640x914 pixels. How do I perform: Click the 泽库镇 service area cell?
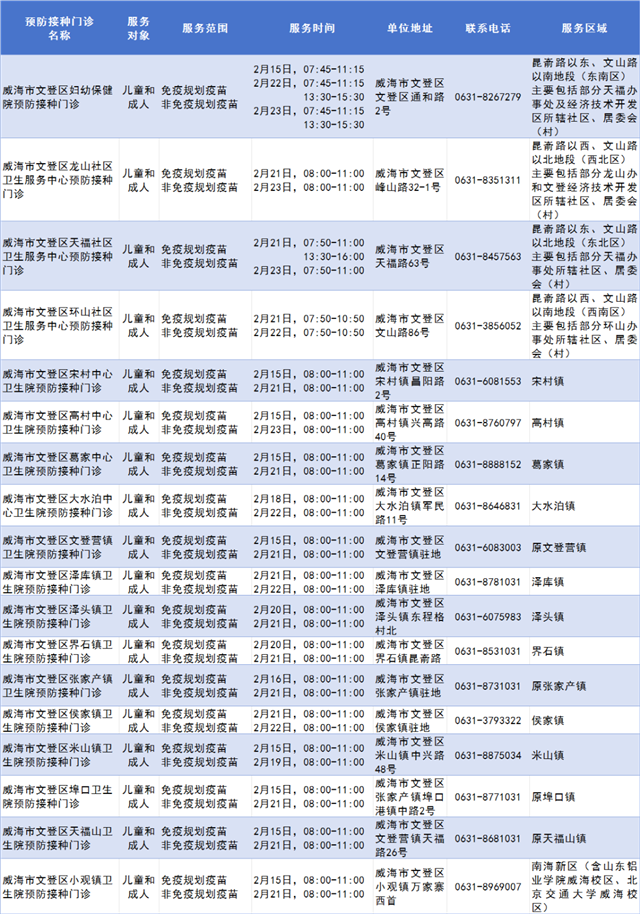[x=548, y=582]
